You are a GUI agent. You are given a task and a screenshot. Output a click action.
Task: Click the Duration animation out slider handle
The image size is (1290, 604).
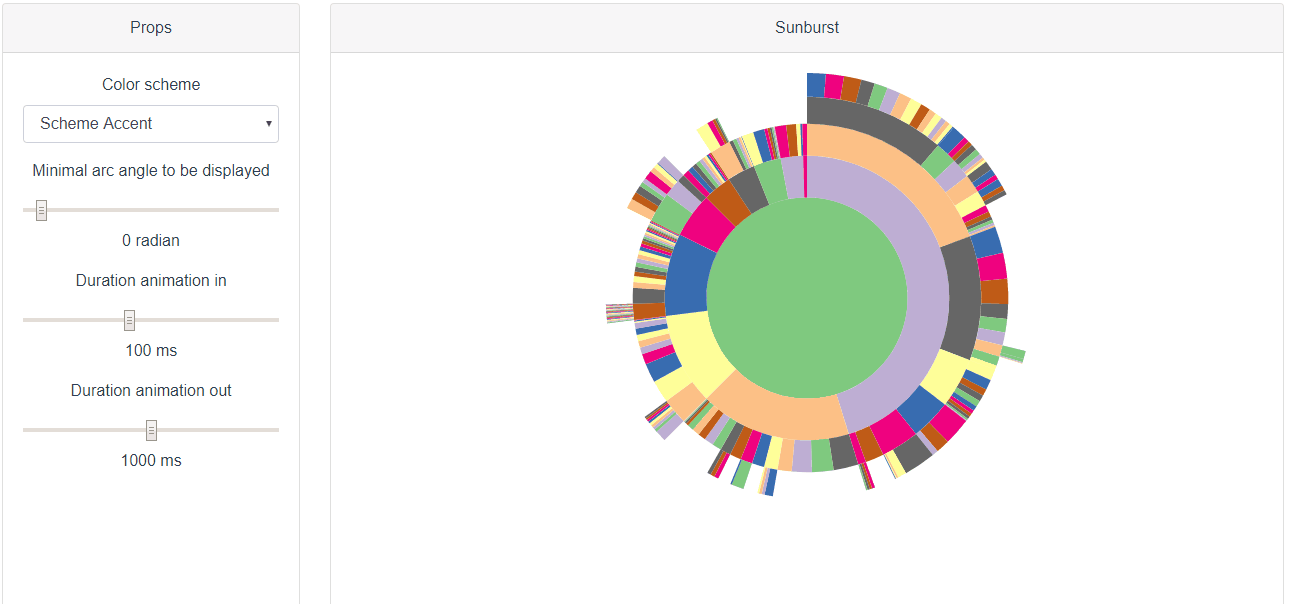coord(151,430)
